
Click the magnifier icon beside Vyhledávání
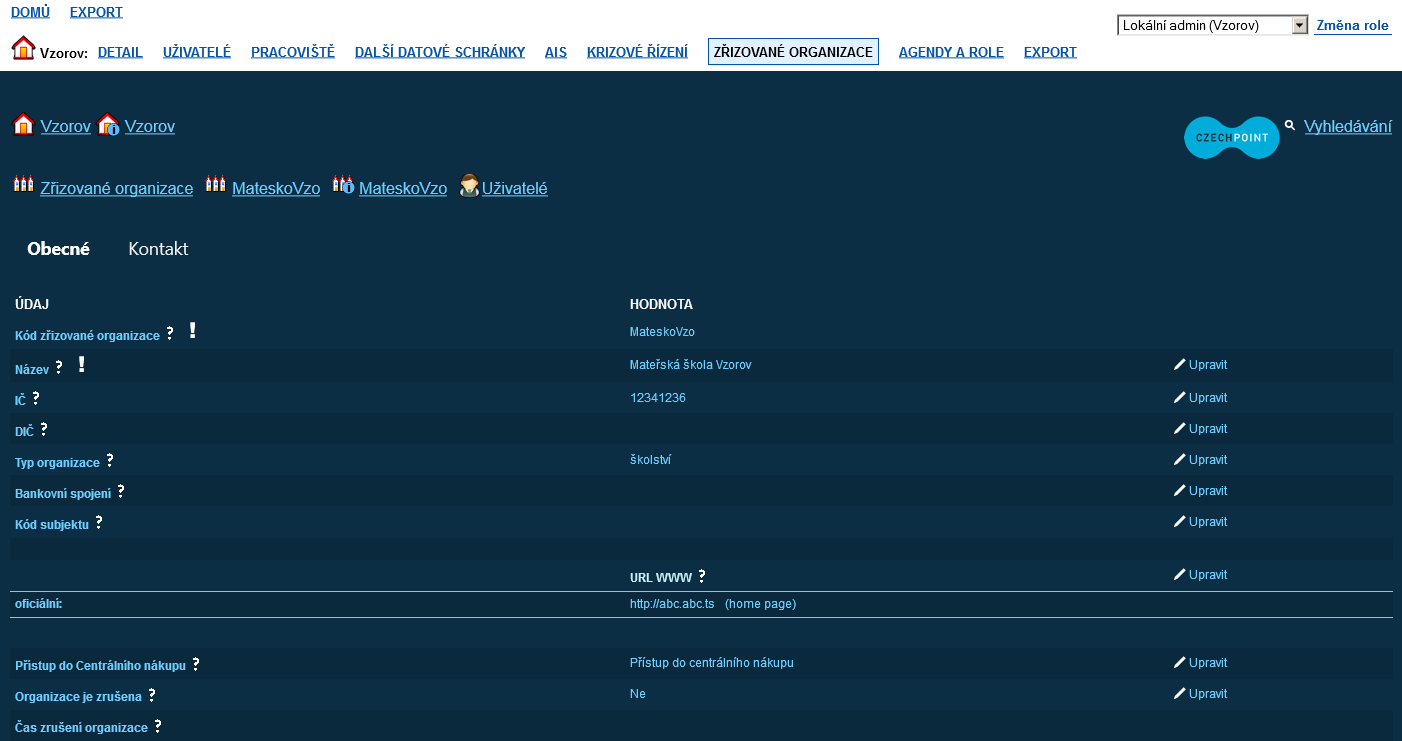[1290, 126]
